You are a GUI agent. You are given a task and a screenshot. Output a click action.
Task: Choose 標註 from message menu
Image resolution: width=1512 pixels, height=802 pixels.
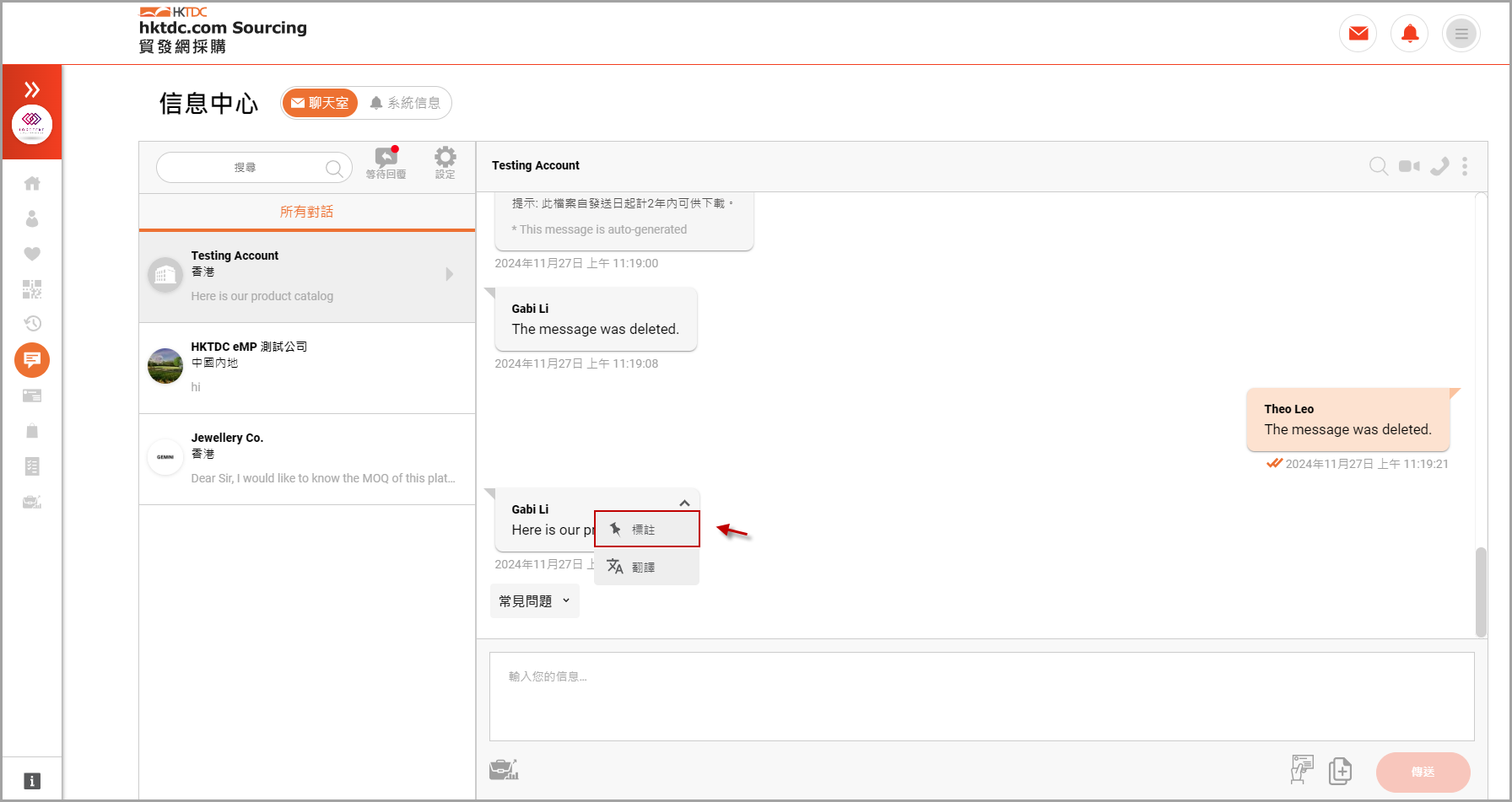[x=647, y=529]
